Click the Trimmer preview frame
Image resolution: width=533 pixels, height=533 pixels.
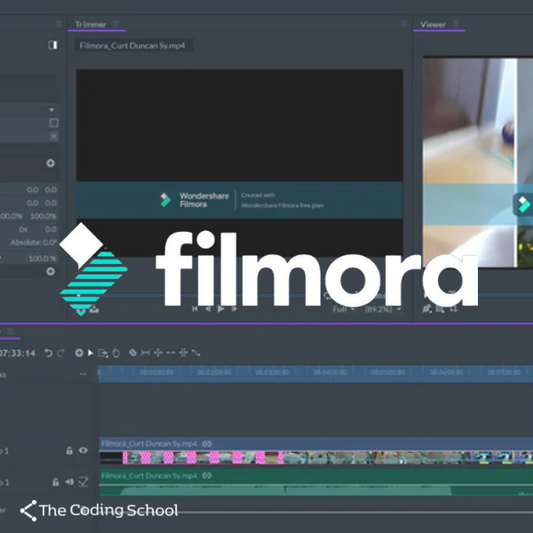point(240,163)
